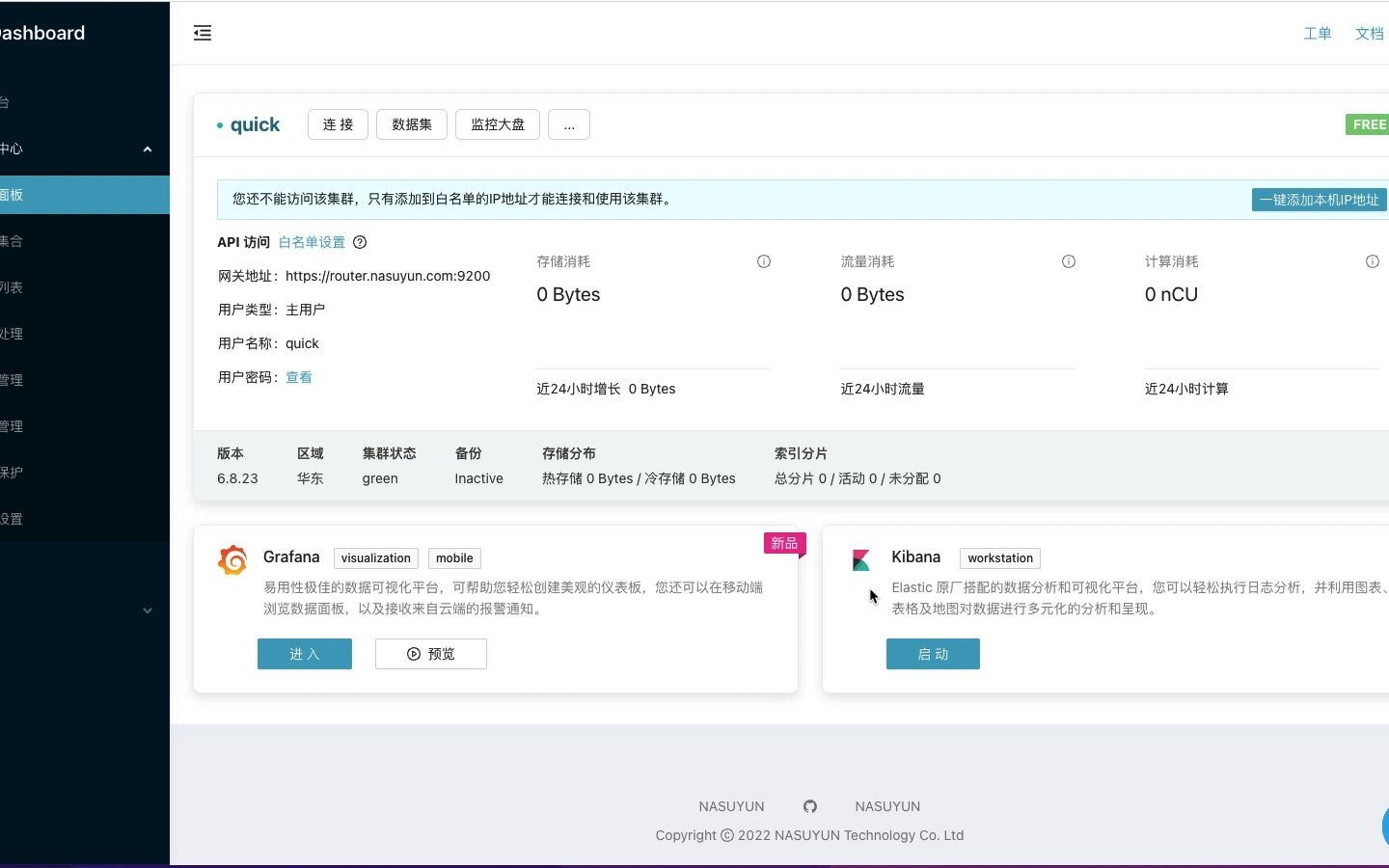The width and height of the screenshot is (1389, 868).
Task: Select the 处理 sidebar item
Action: tap(85, 334)
